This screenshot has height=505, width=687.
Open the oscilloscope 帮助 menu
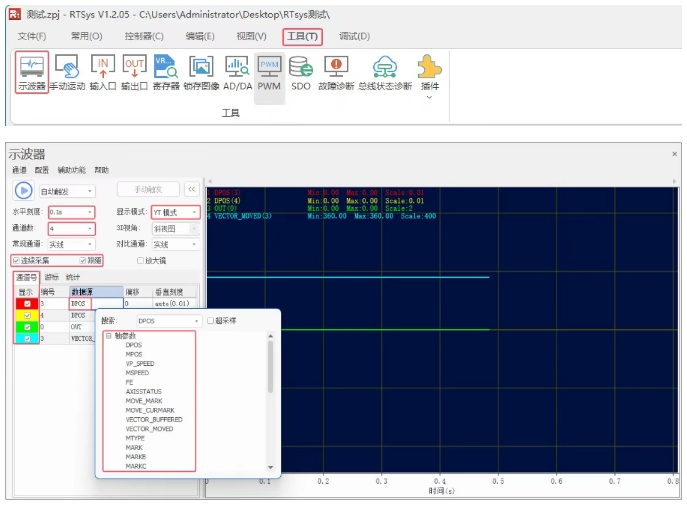[102, 170]
